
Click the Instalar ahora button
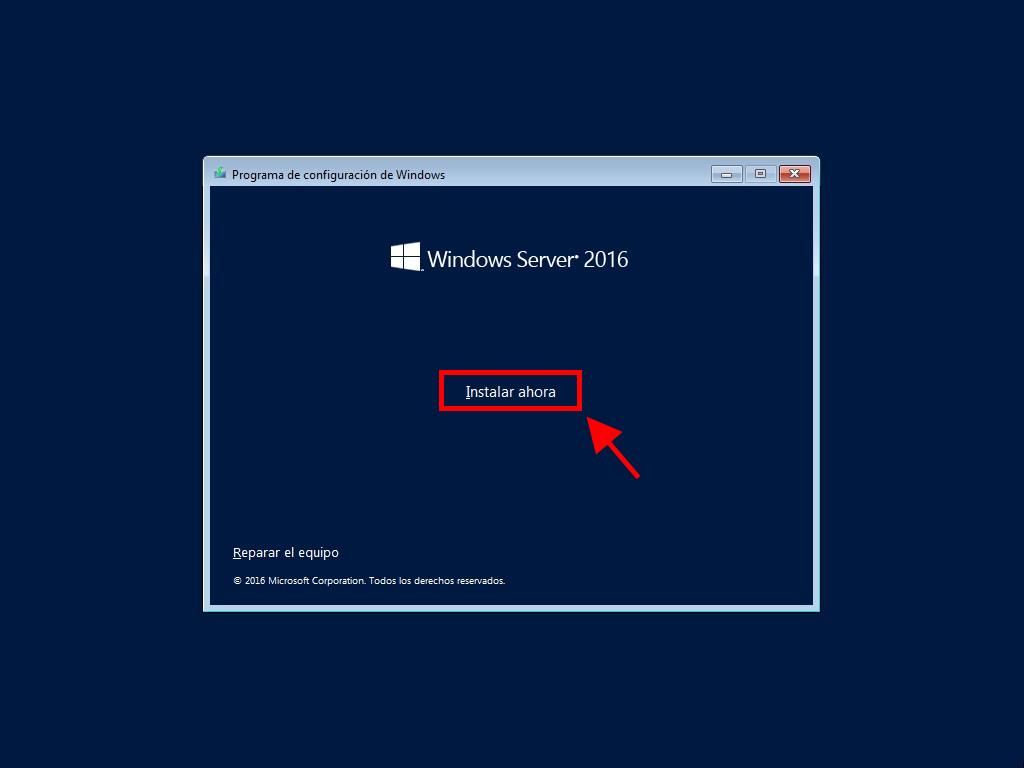click(x=510, y=392)
